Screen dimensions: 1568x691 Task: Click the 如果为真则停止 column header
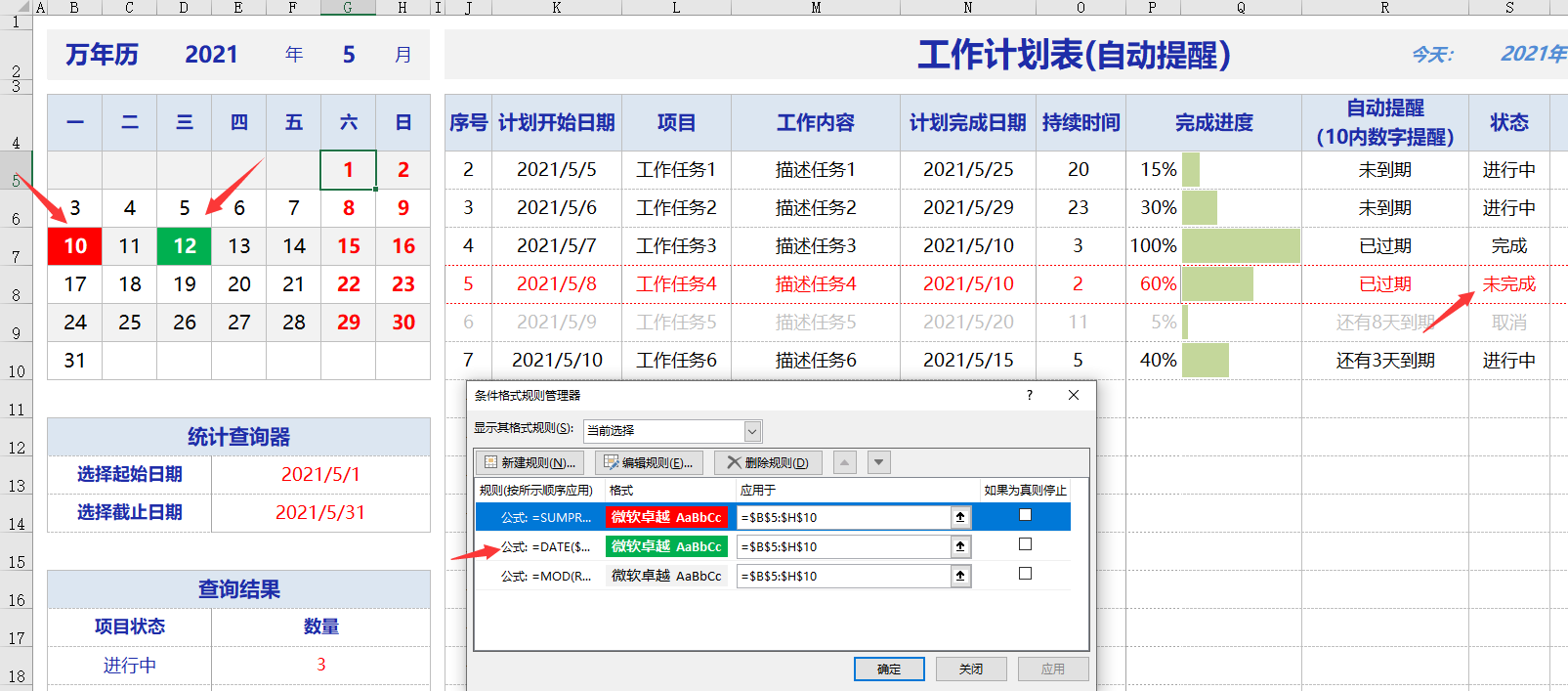click(x=1025, y=490)
